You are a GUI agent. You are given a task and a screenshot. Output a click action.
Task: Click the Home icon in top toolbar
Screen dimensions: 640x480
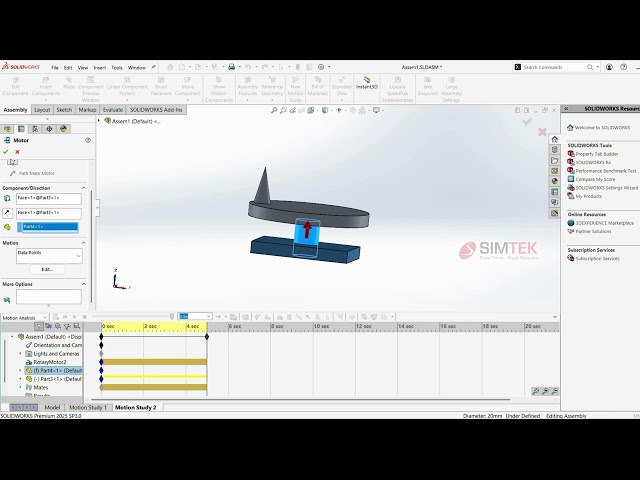tap(170, 67)
